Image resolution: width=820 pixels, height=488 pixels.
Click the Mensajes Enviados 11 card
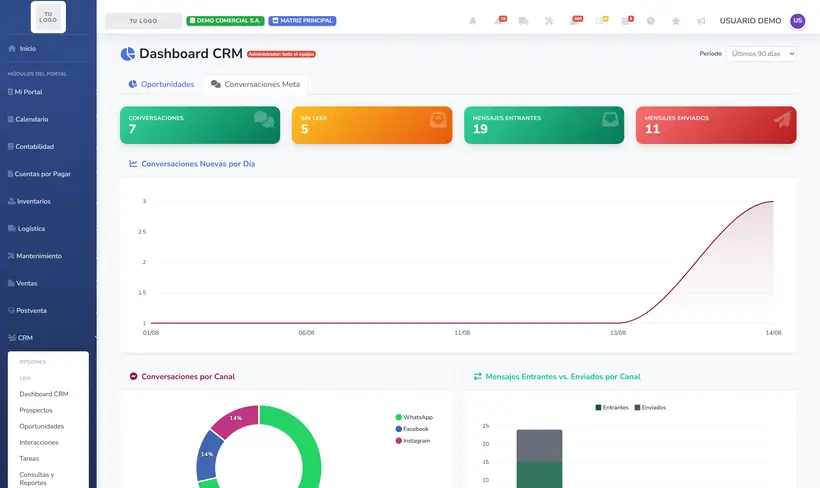coord(716,125)
